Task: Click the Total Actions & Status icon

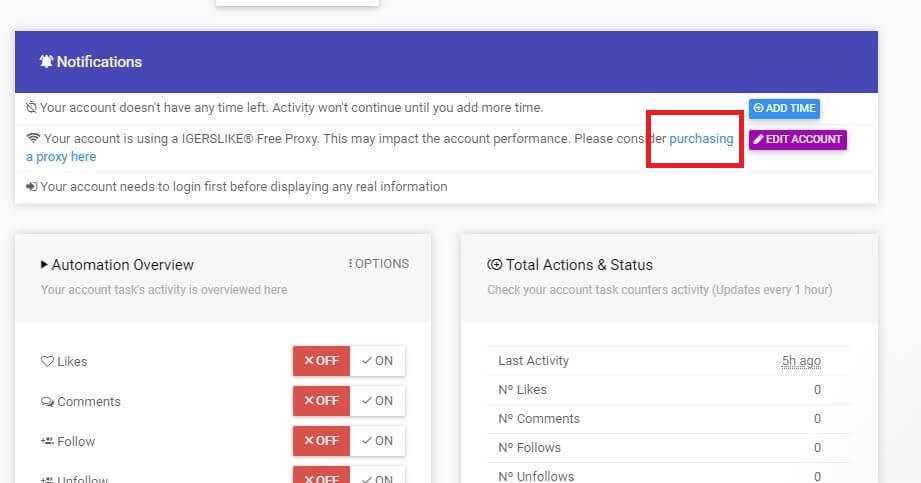Action: [x=494, y=265]
